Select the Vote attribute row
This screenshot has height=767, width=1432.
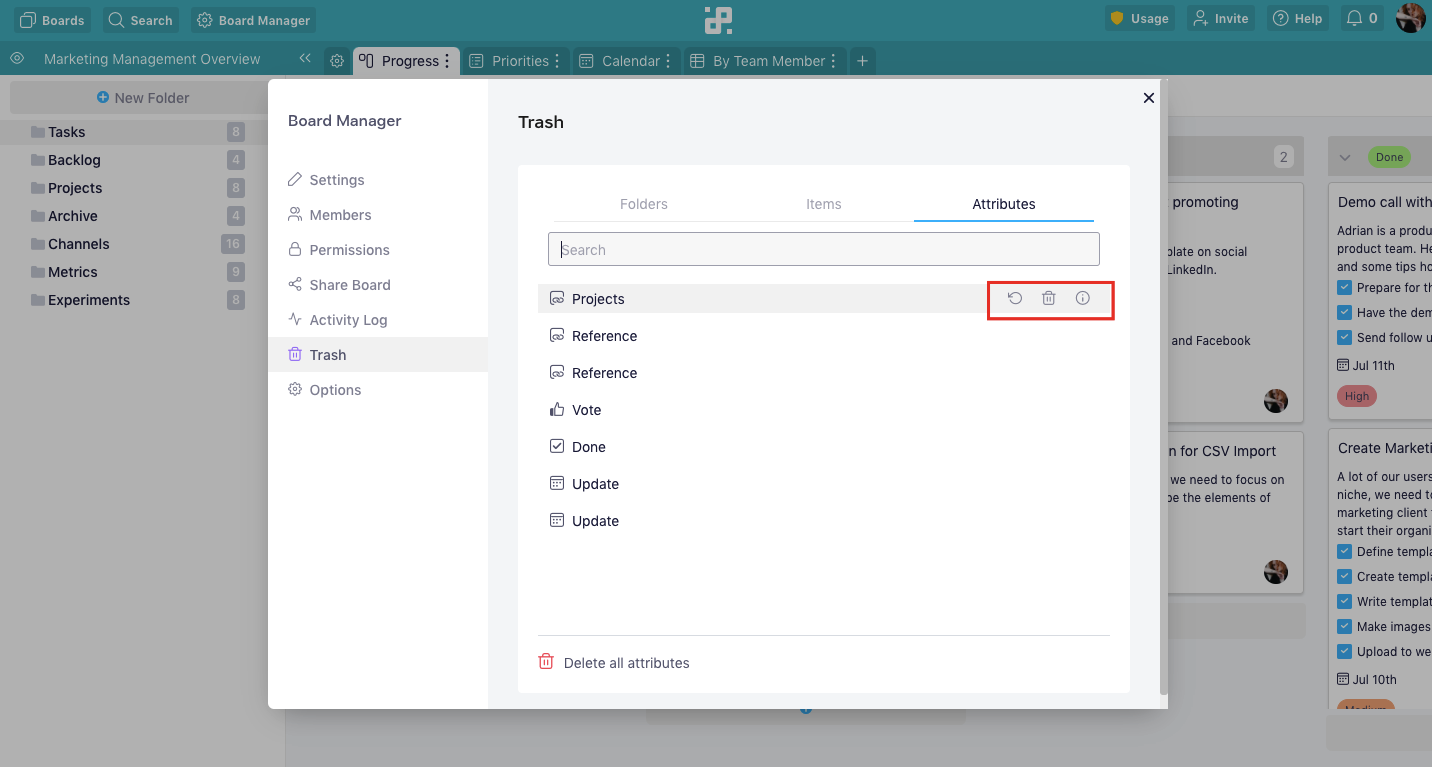pos(824,410)
